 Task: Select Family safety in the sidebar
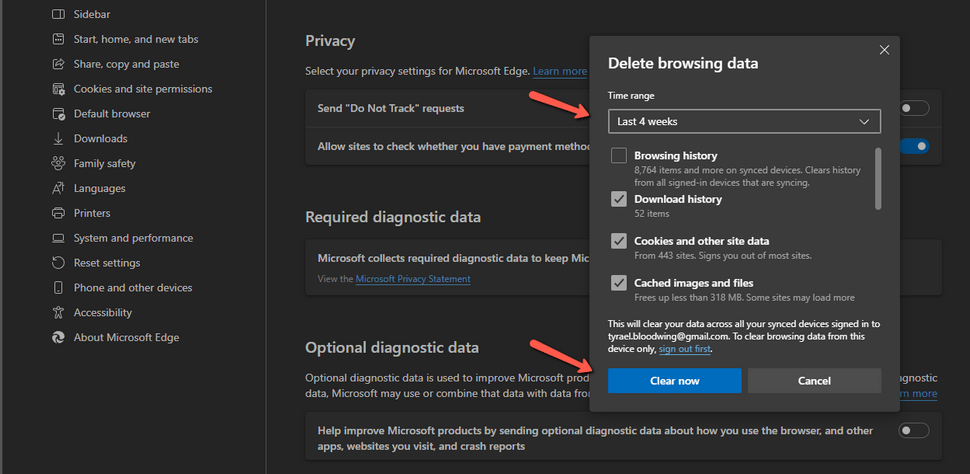pos(105,163)
